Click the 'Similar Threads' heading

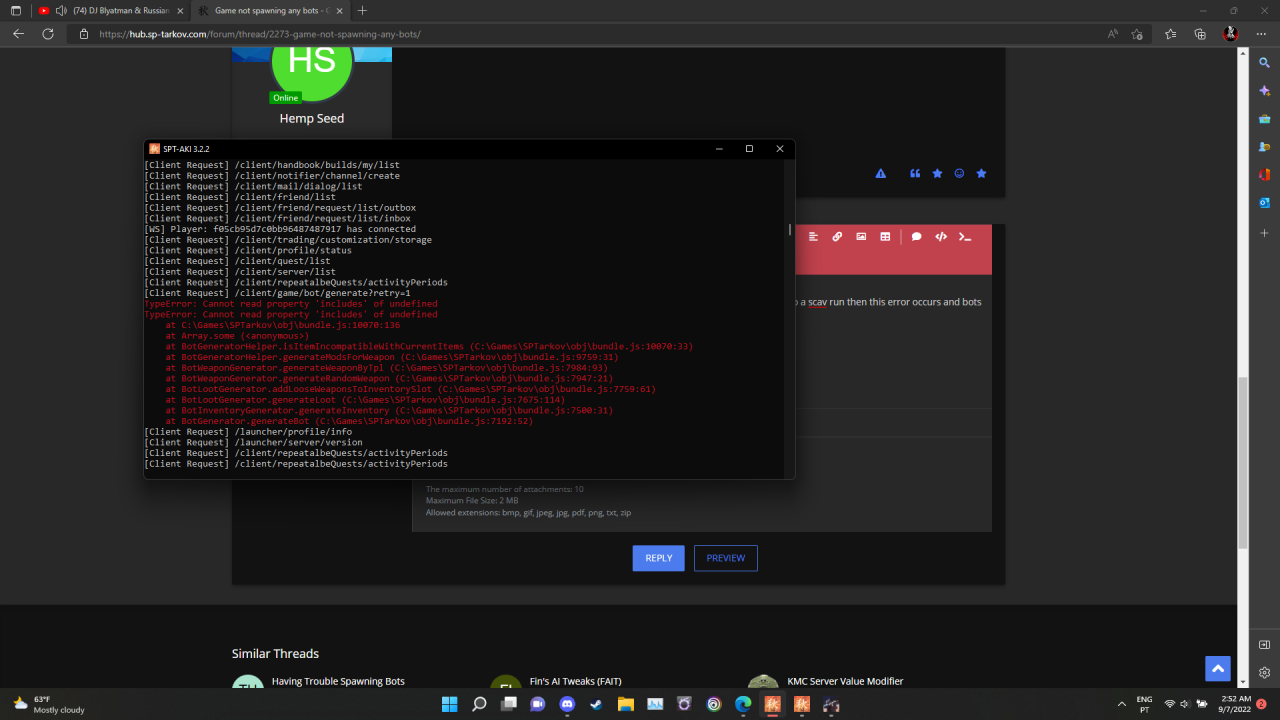pyautogui.click(x=275, y=653)
